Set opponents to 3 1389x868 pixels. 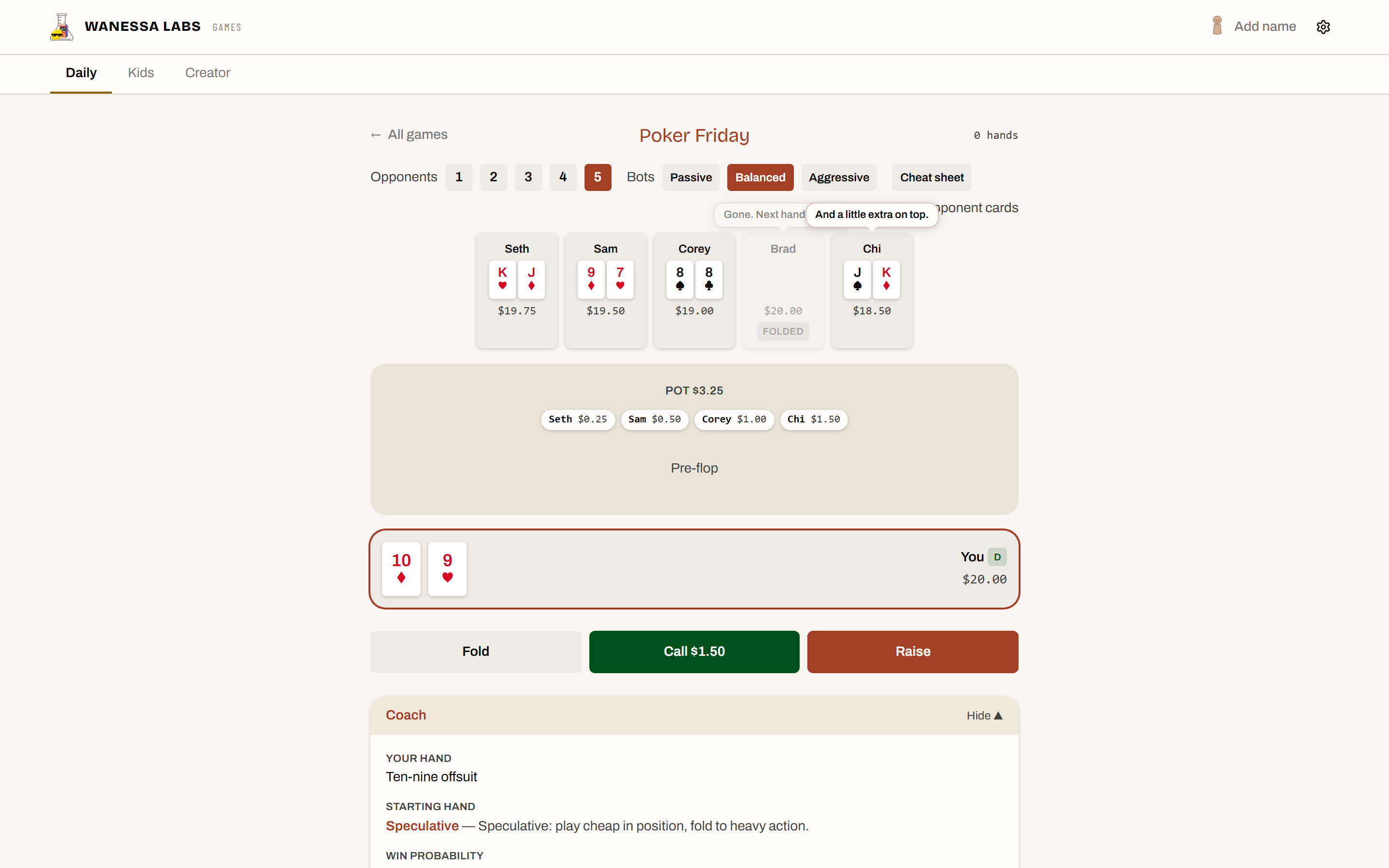[x=528, y=177]
